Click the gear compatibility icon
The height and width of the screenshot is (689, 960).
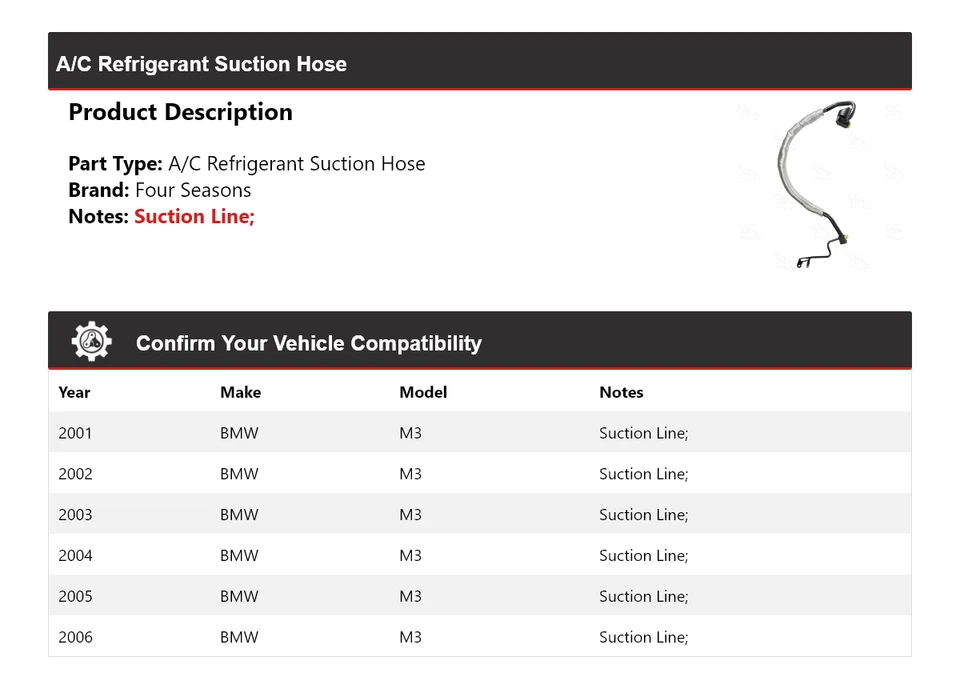coord(91,342)
